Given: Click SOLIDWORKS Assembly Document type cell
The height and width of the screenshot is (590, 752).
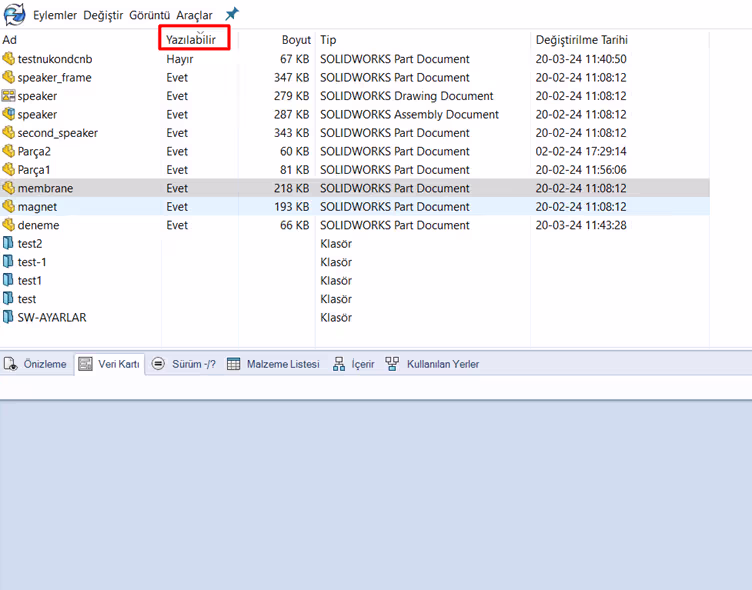Looking at the screenshot, I should click(x=410, y=115).
